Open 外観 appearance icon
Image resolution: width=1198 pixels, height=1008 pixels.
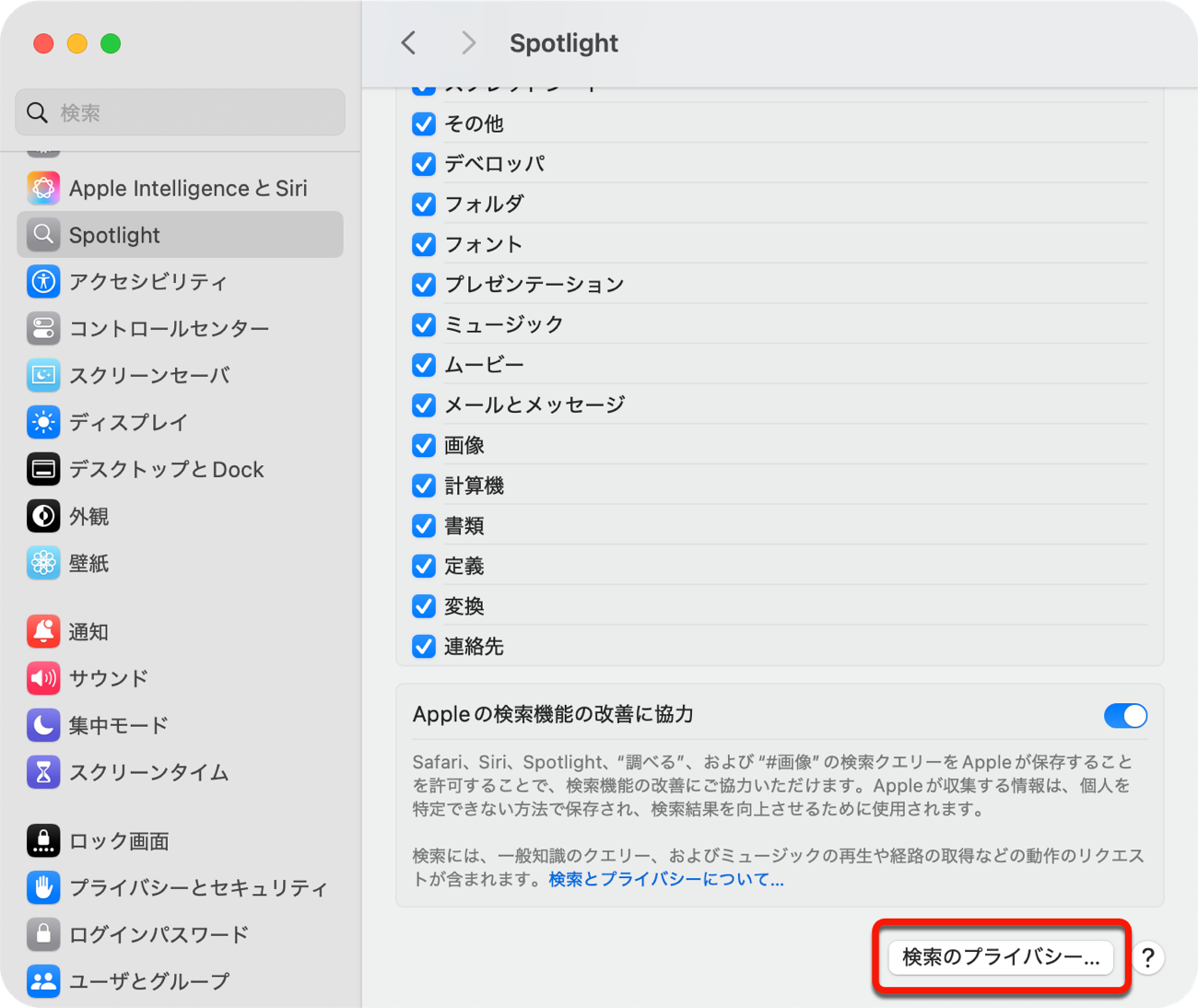tap(43, 516)
